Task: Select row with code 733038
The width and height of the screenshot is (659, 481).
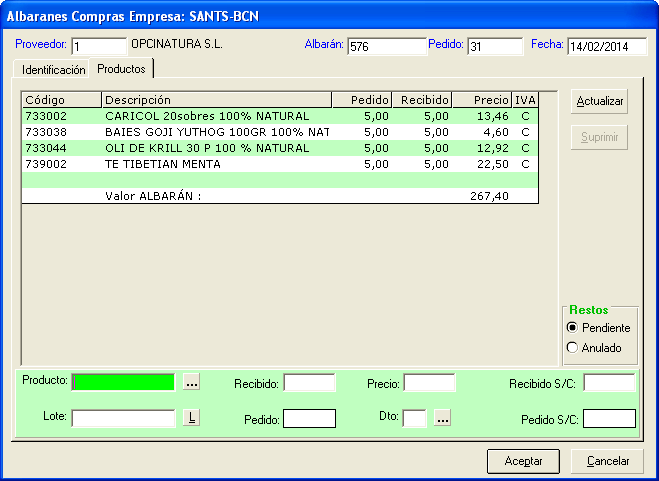Action: (280, 132)
